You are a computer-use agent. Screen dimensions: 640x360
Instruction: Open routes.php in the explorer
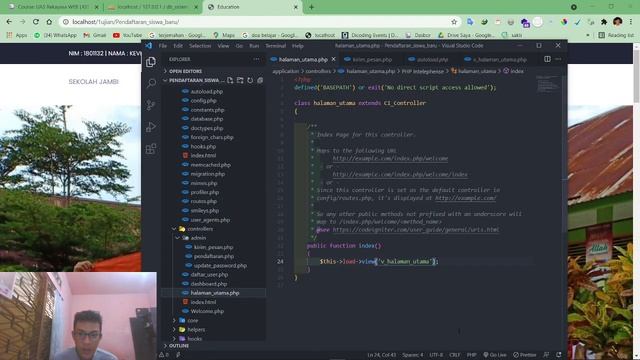click(204, 201)
